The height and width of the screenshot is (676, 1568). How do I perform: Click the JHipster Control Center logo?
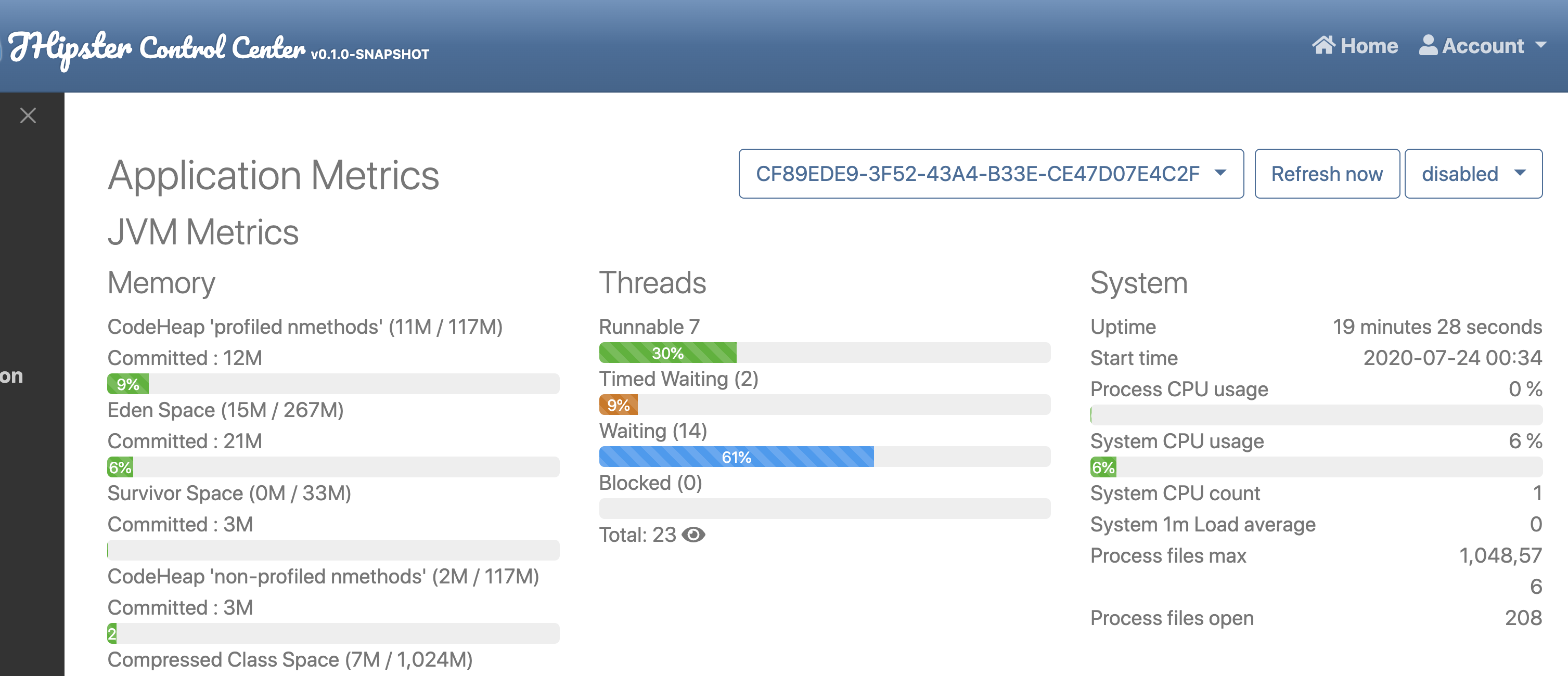pos(157,47)
